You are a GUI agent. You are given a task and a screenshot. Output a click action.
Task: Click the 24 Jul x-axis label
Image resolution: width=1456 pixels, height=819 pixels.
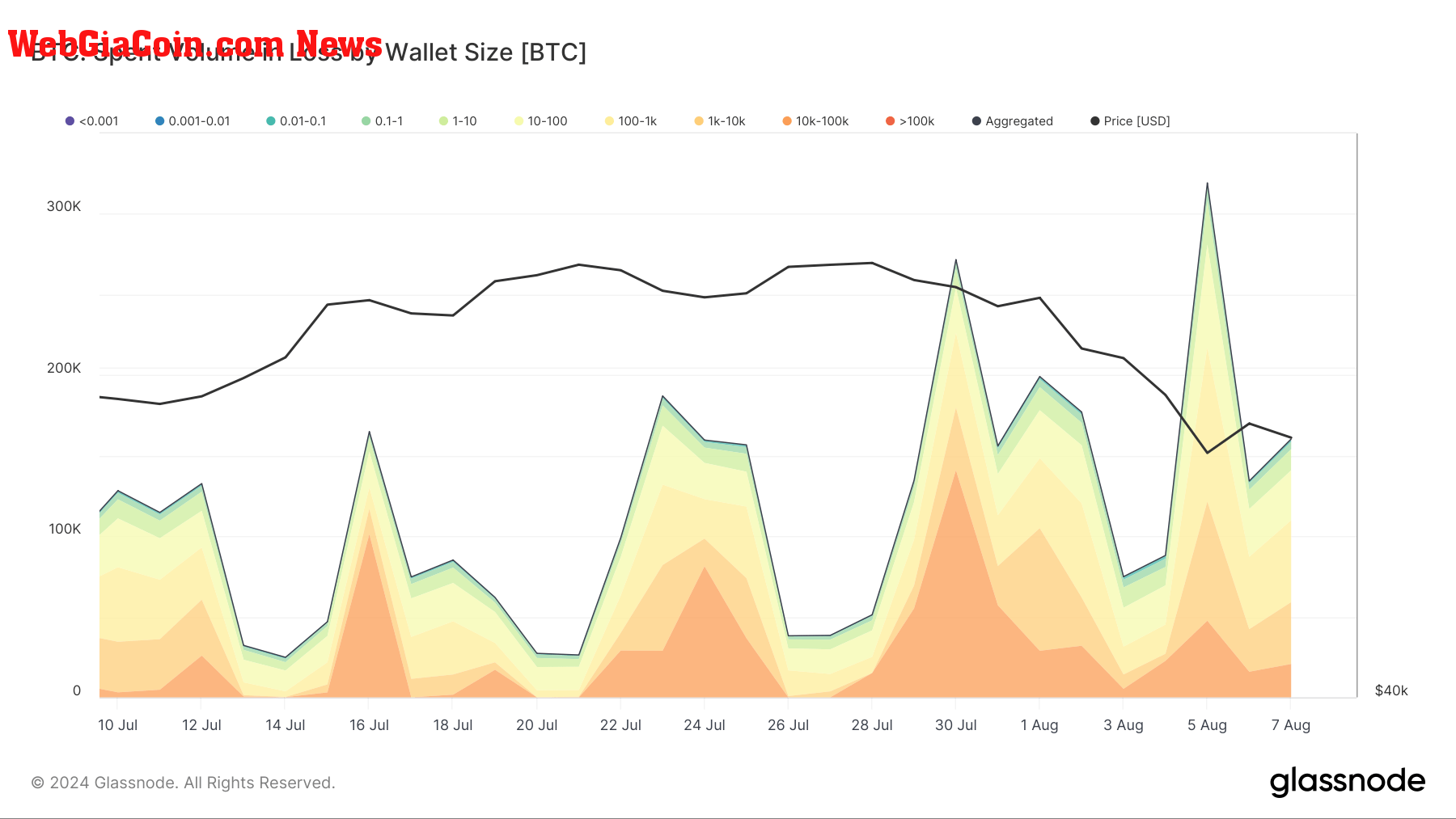tap(705, 725)
